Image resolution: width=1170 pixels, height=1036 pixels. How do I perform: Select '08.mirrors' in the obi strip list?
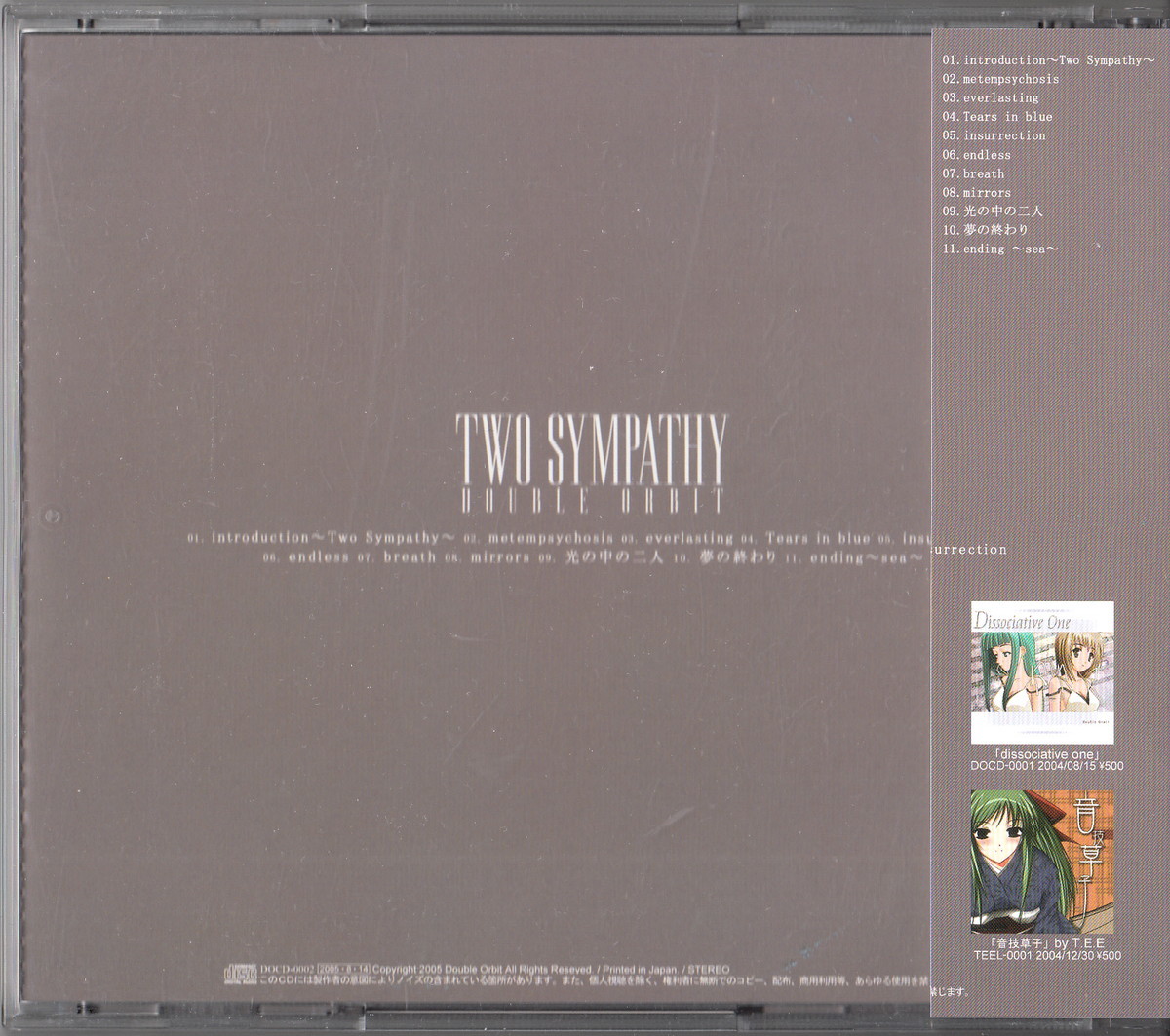977,193
